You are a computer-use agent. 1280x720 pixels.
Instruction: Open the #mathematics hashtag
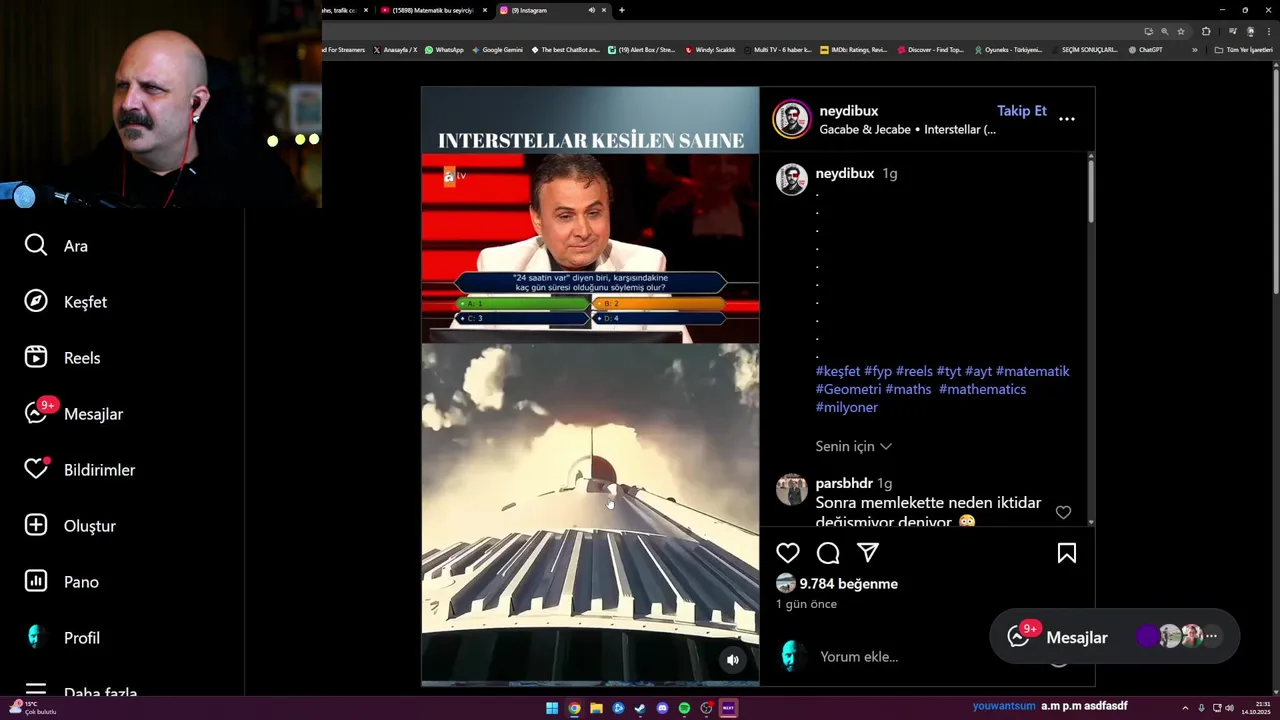(982, 389)
